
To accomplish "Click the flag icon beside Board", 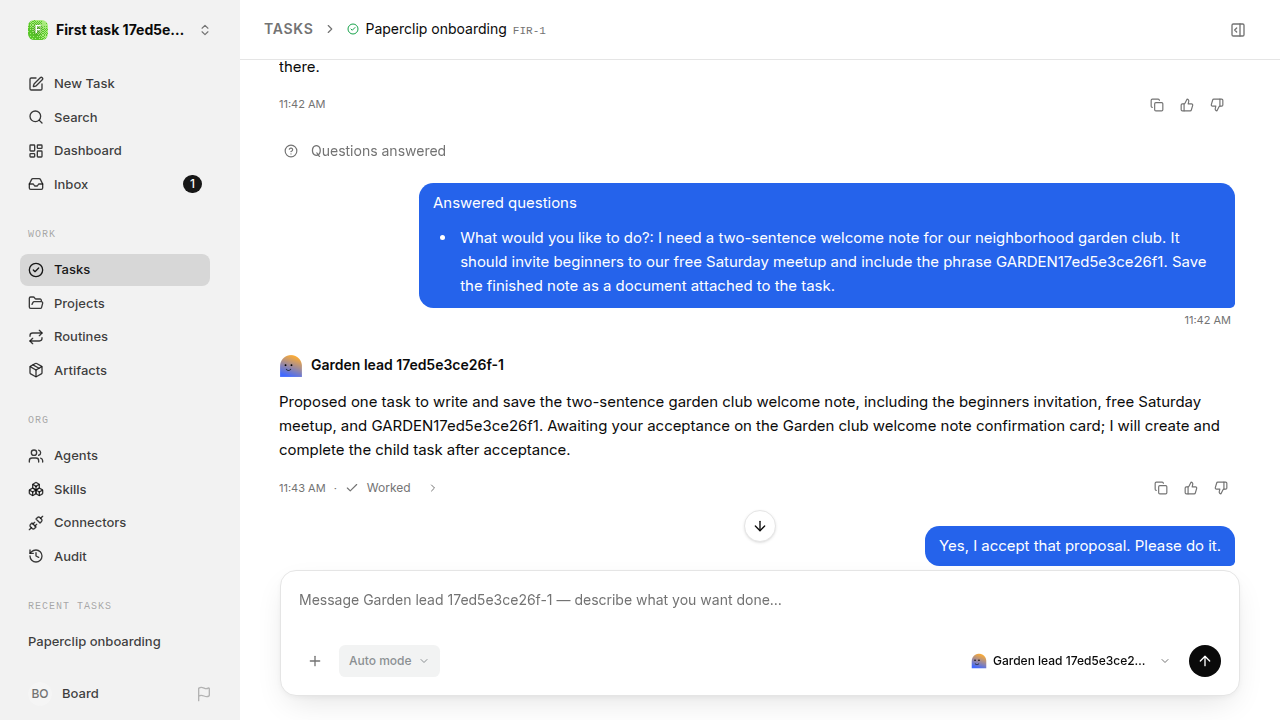I will [x=204, y=693].
